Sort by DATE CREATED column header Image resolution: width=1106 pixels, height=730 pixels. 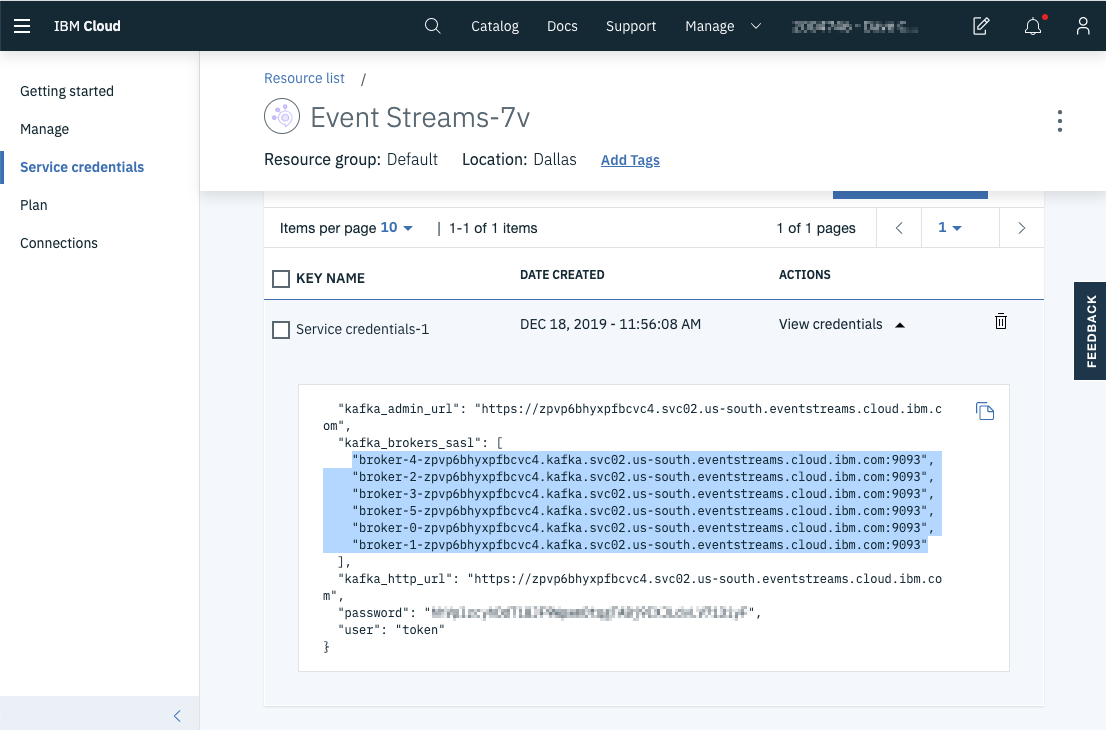pos(562,275)
